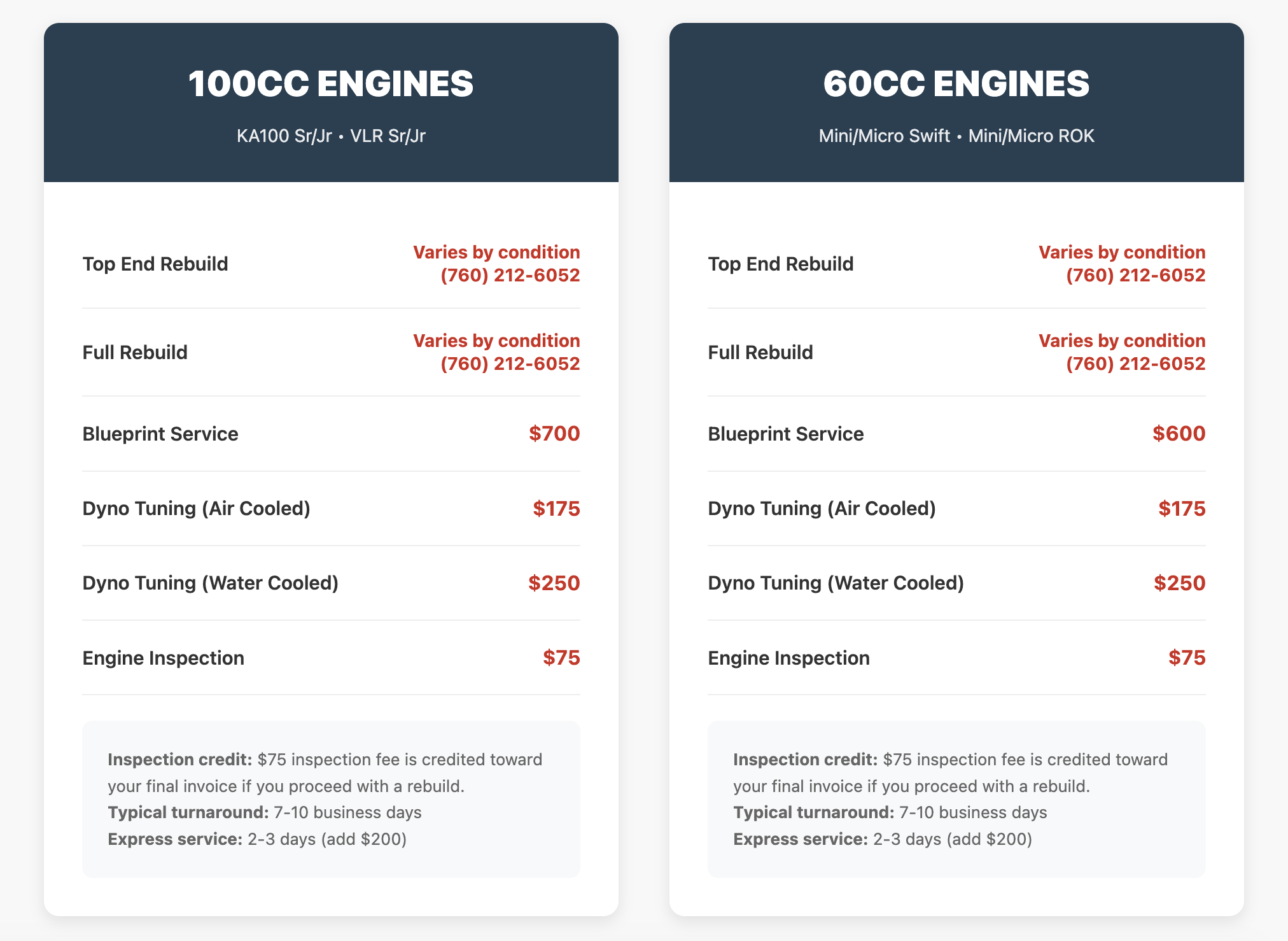Screen dimensions: 1288x941
Task: Click the 100cc Engine Inspection row label
Action: pyautogui.click(x=164, y=658)
